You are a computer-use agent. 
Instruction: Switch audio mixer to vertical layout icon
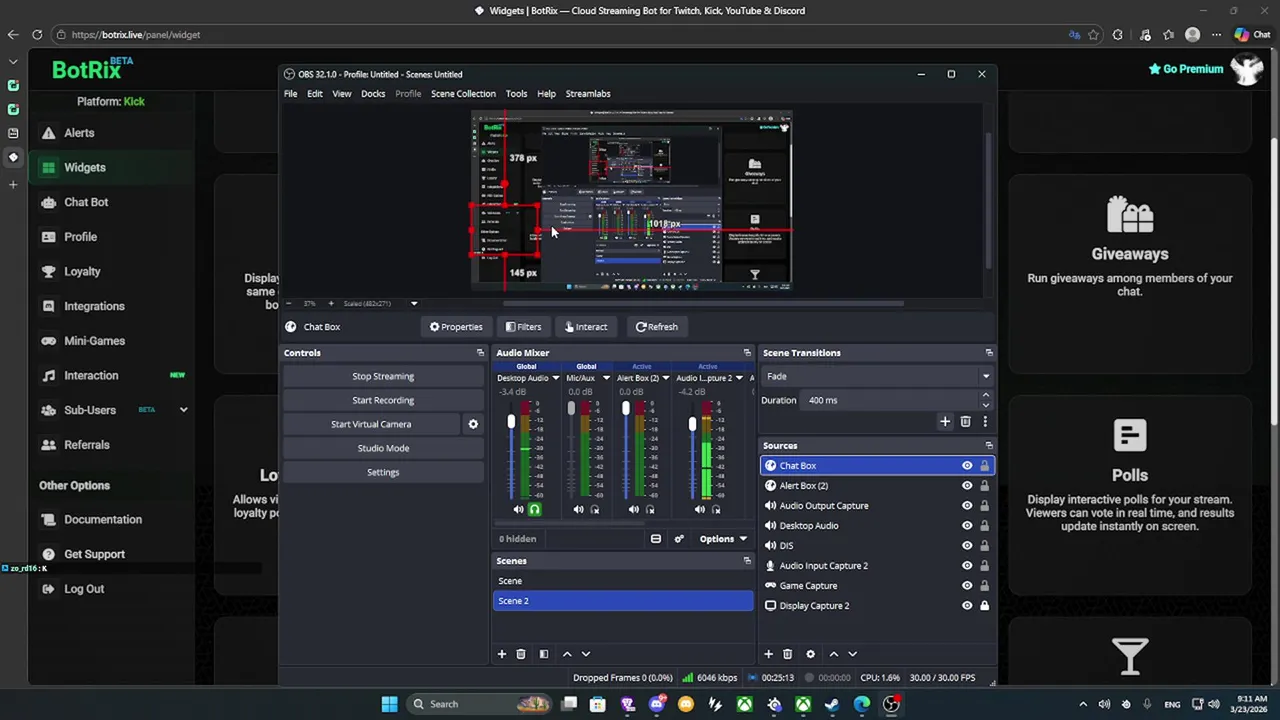[x=656, y=539]
